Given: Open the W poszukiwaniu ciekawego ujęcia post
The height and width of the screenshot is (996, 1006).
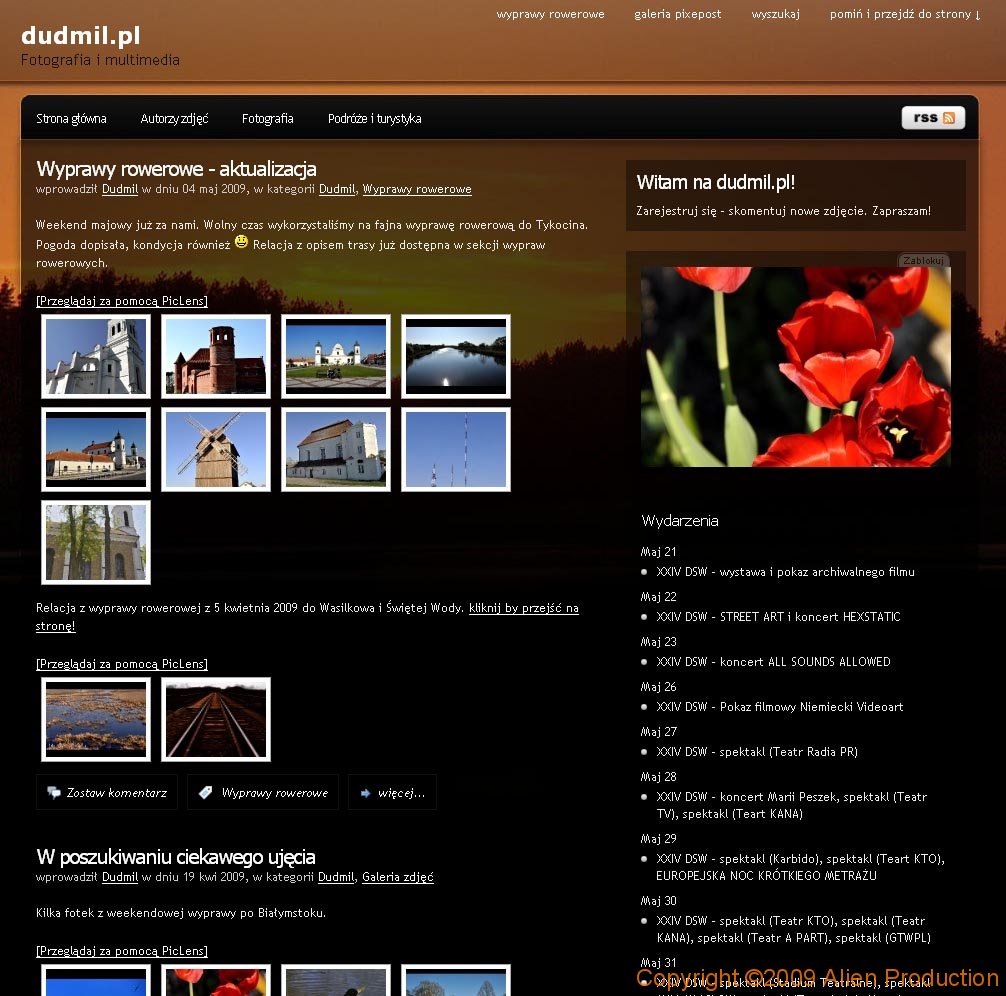Looking at the screenshot, I should (x=176, y=857).
